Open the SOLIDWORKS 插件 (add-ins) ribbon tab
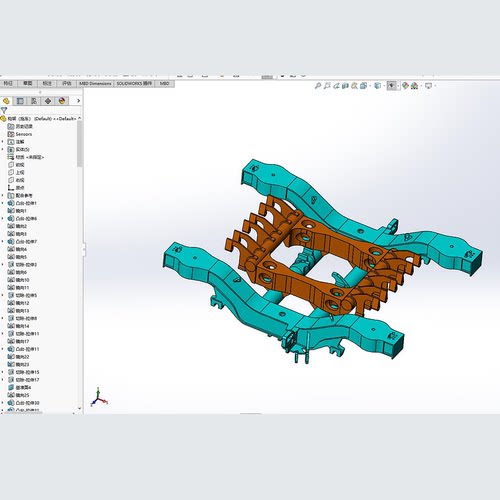This screenshot has height=500, width=500. click(x=134, y=83)
